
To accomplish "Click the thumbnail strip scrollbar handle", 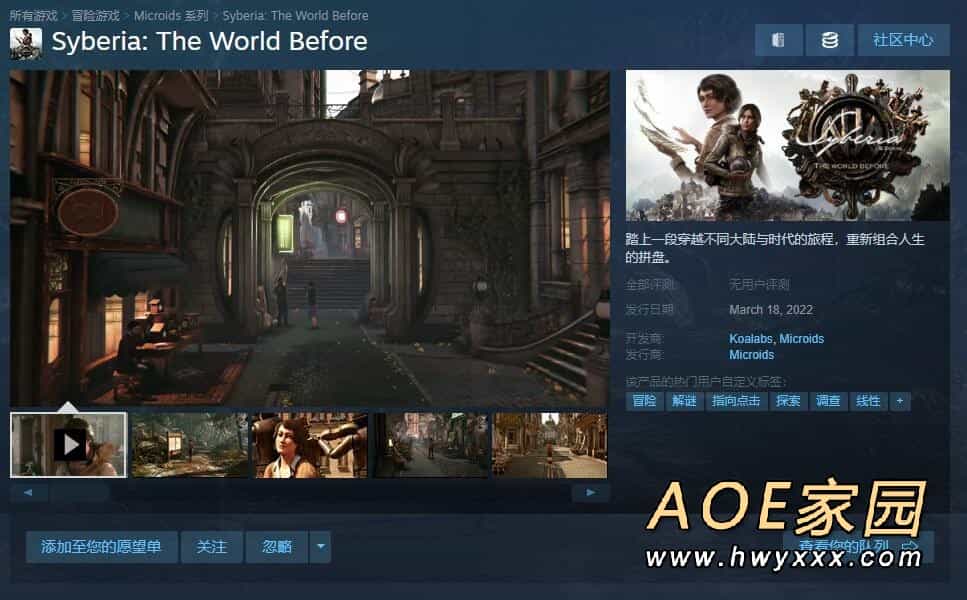I will (80, 492).
